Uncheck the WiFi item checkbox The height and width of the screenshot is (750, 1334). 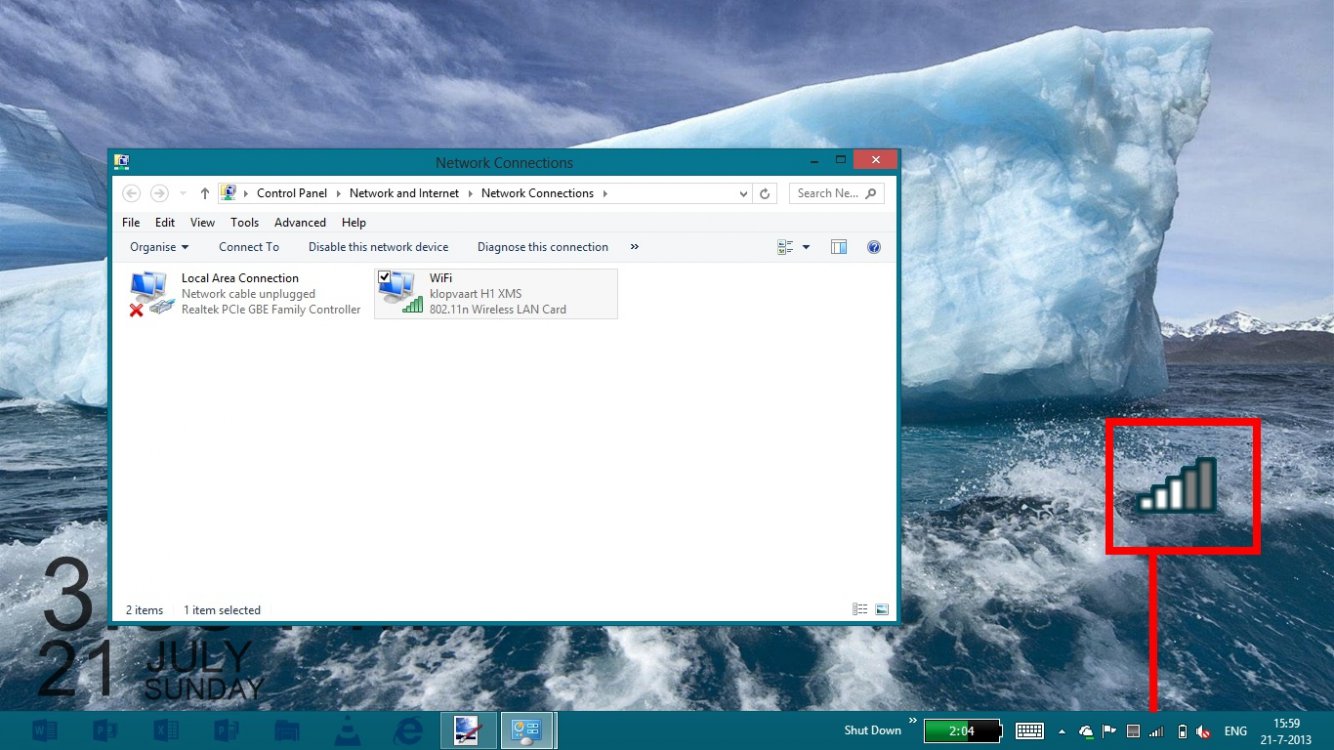click(x=385, y=277)
